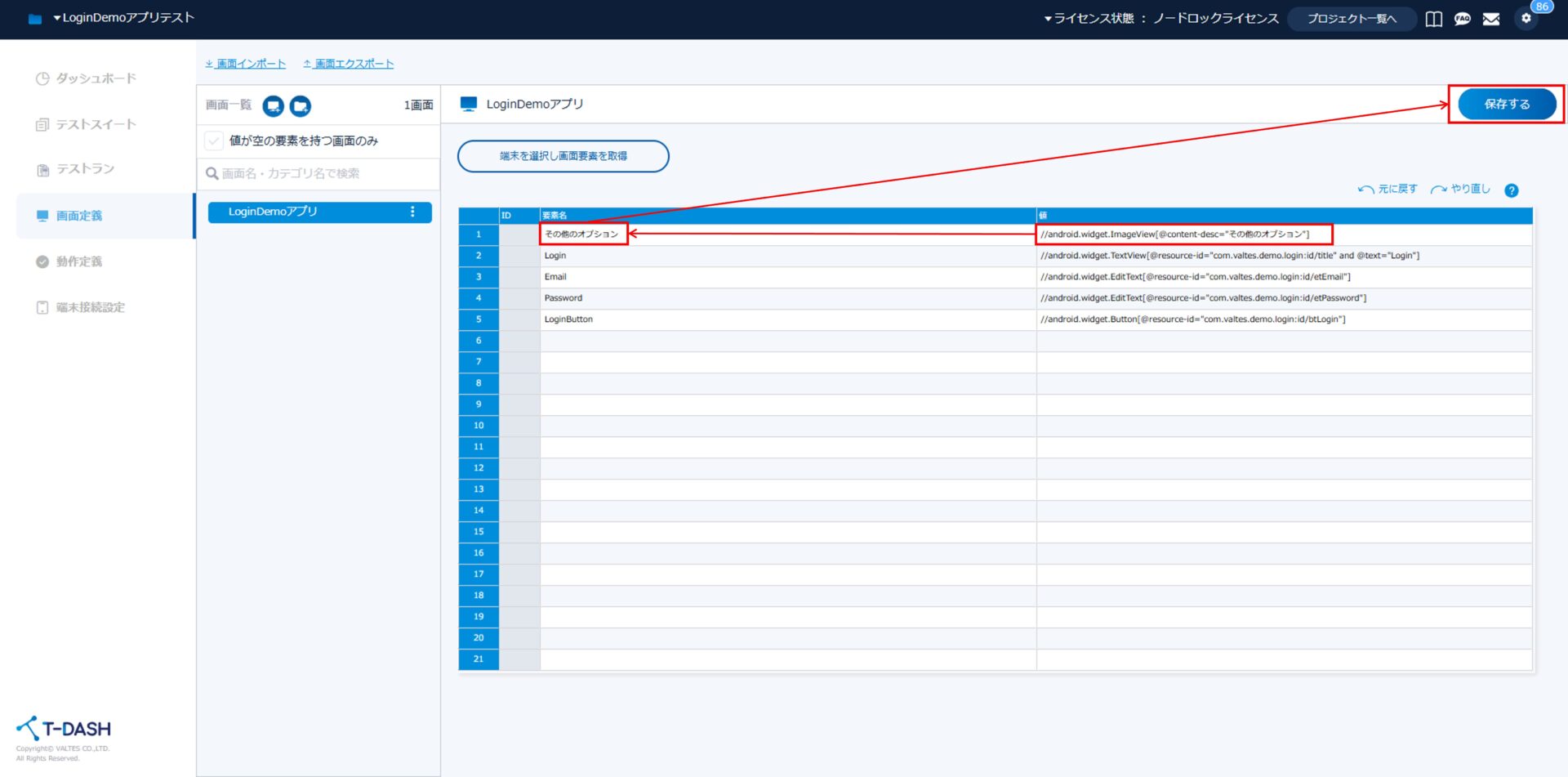The width and height of the screenshot is (1568, 777).
Task: Click the 保存する save button
Action: [1506, 105]
